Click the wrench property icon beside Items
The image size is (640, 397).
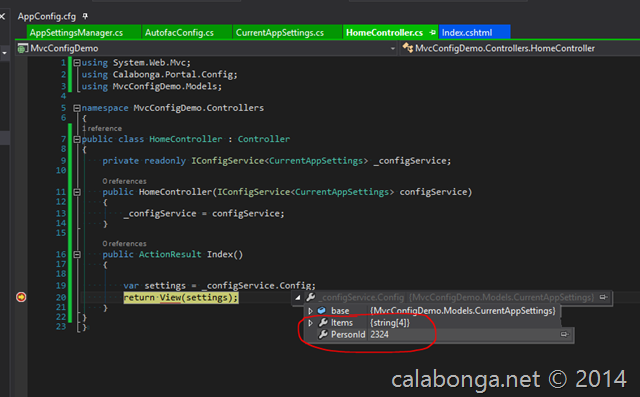pos(323,322)
